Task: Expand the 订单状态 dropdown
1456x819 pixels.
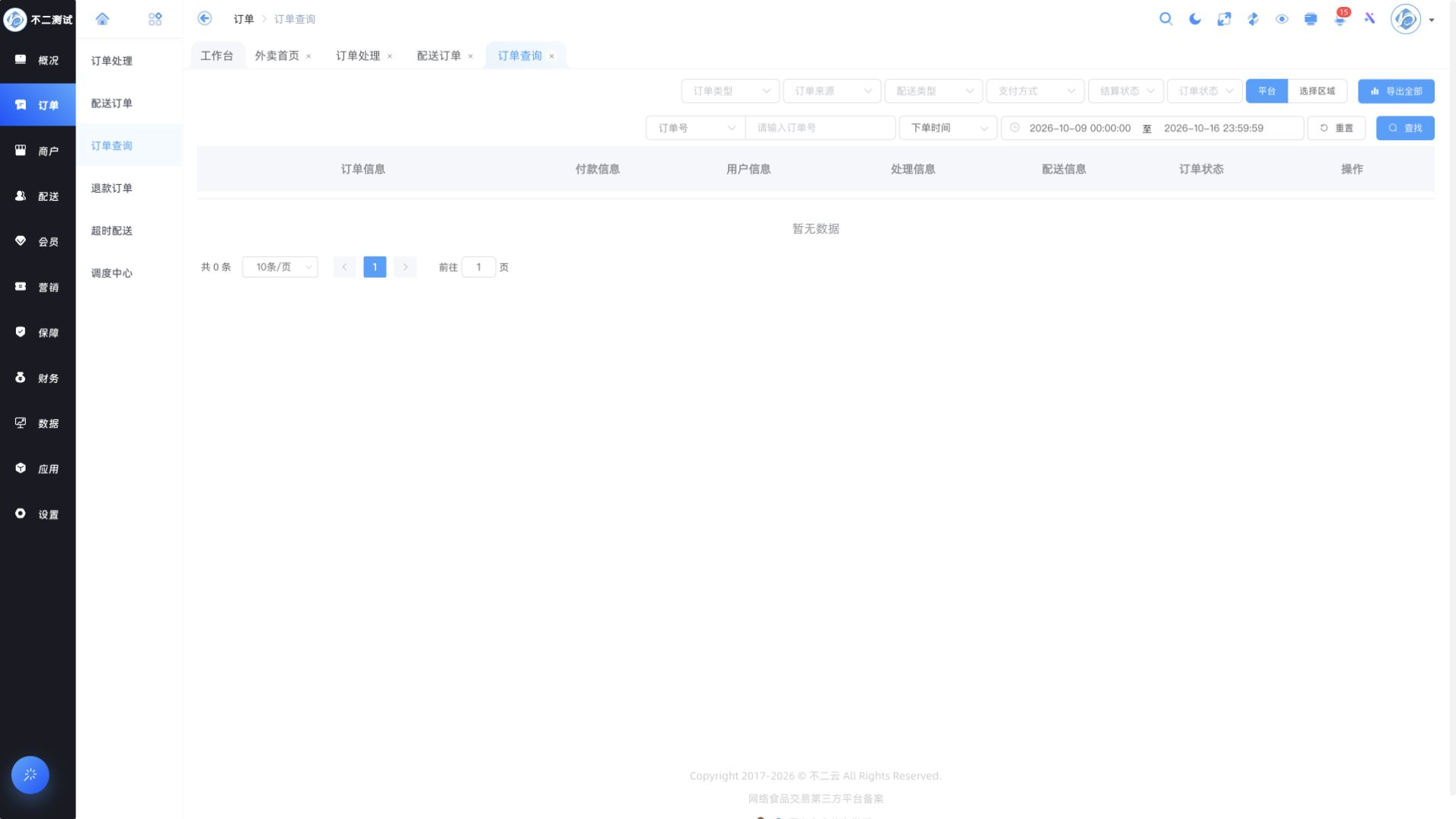Action: click(x=1205, y=91)
